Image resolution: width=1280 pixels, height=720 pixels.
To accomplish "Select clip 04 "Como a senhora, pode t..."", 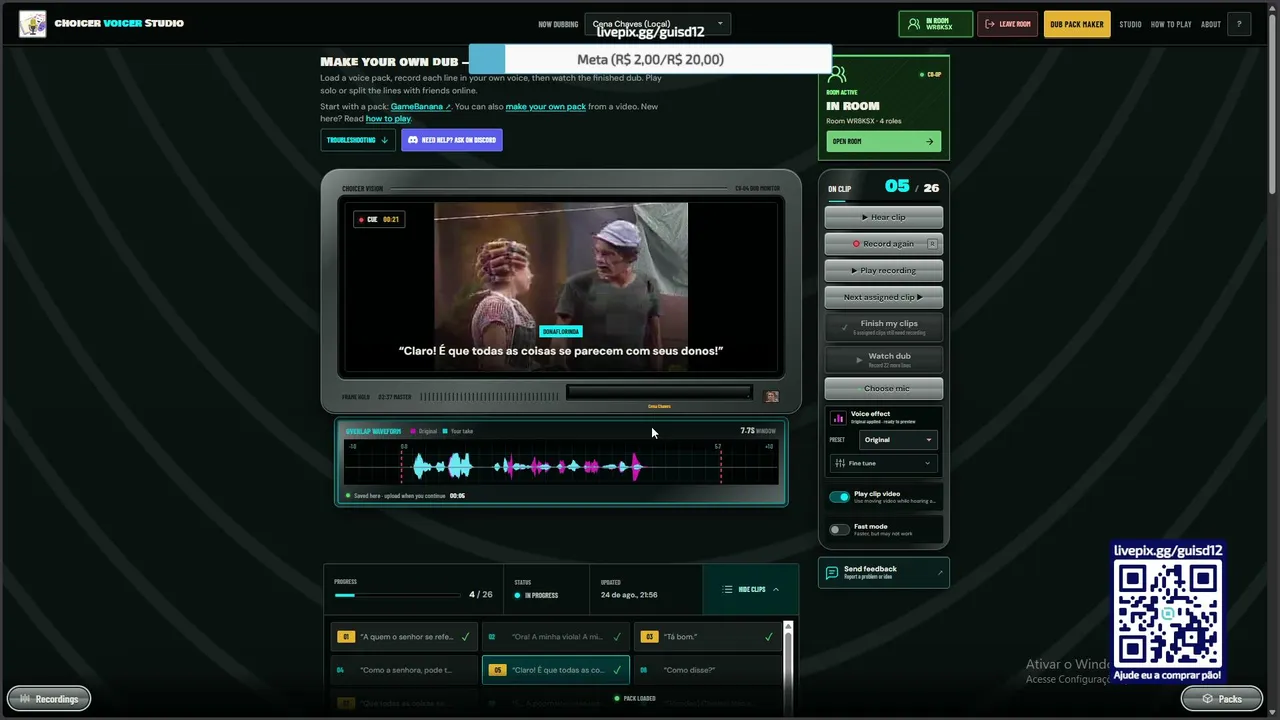I will click(403, 670).
